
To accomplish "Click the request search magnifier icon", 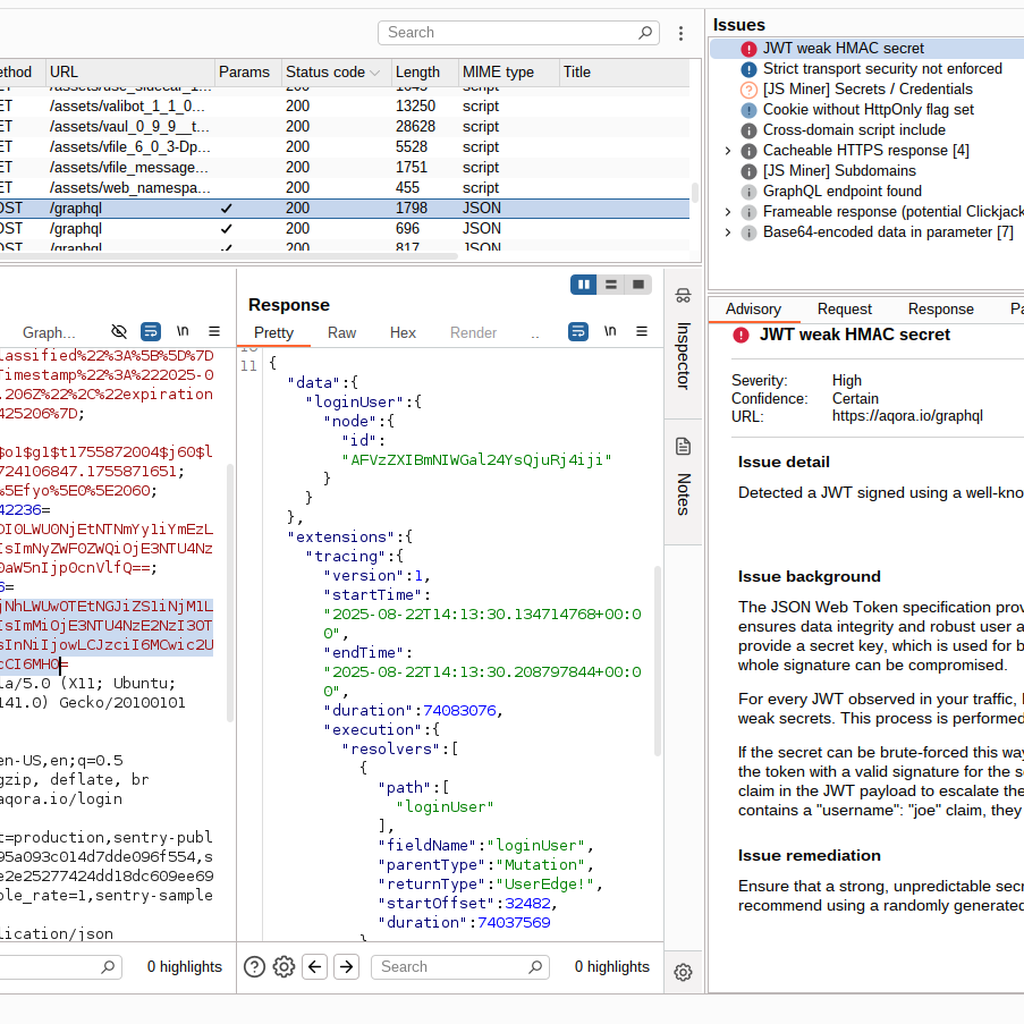I will [x=108, y=967].
